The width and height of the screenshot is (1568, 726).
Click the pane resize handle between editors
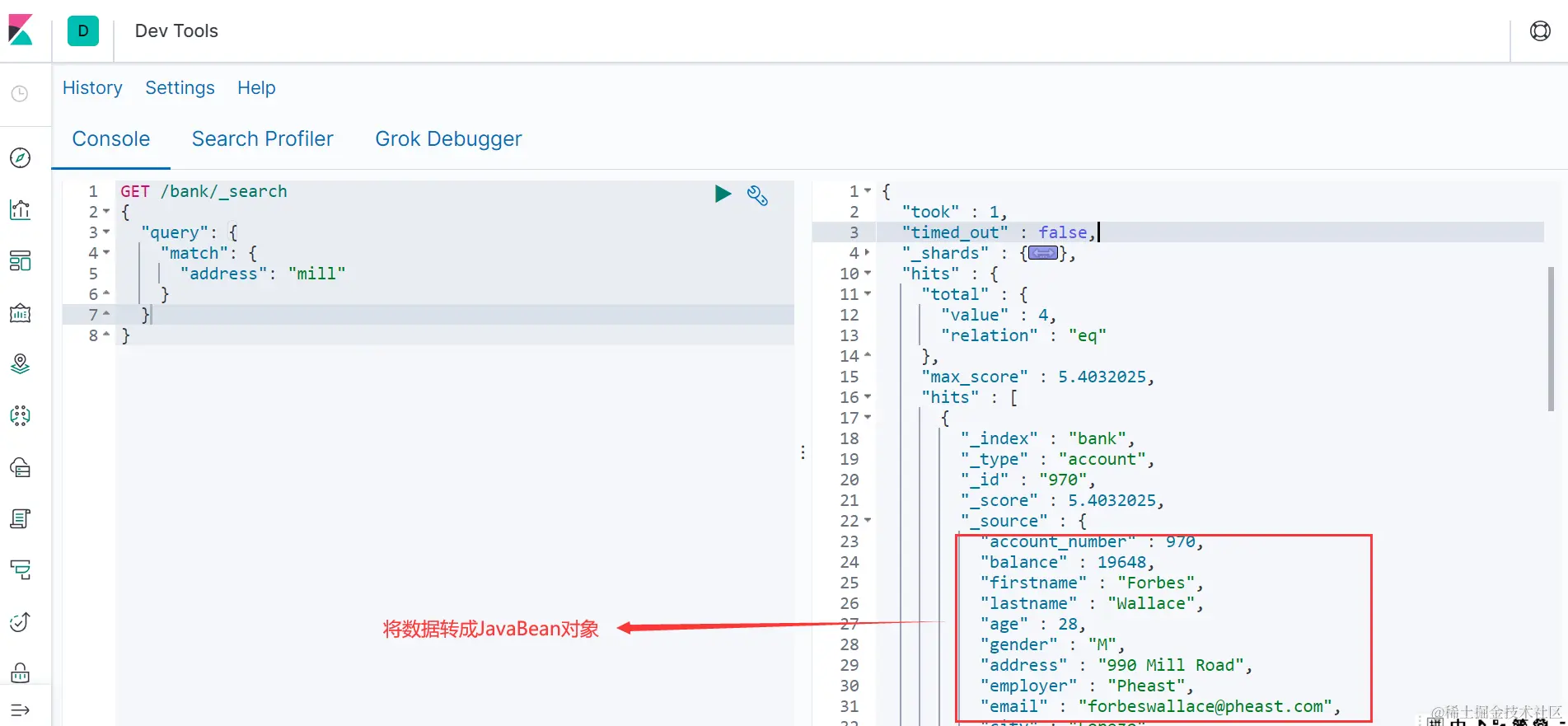(x=803, y=452)
